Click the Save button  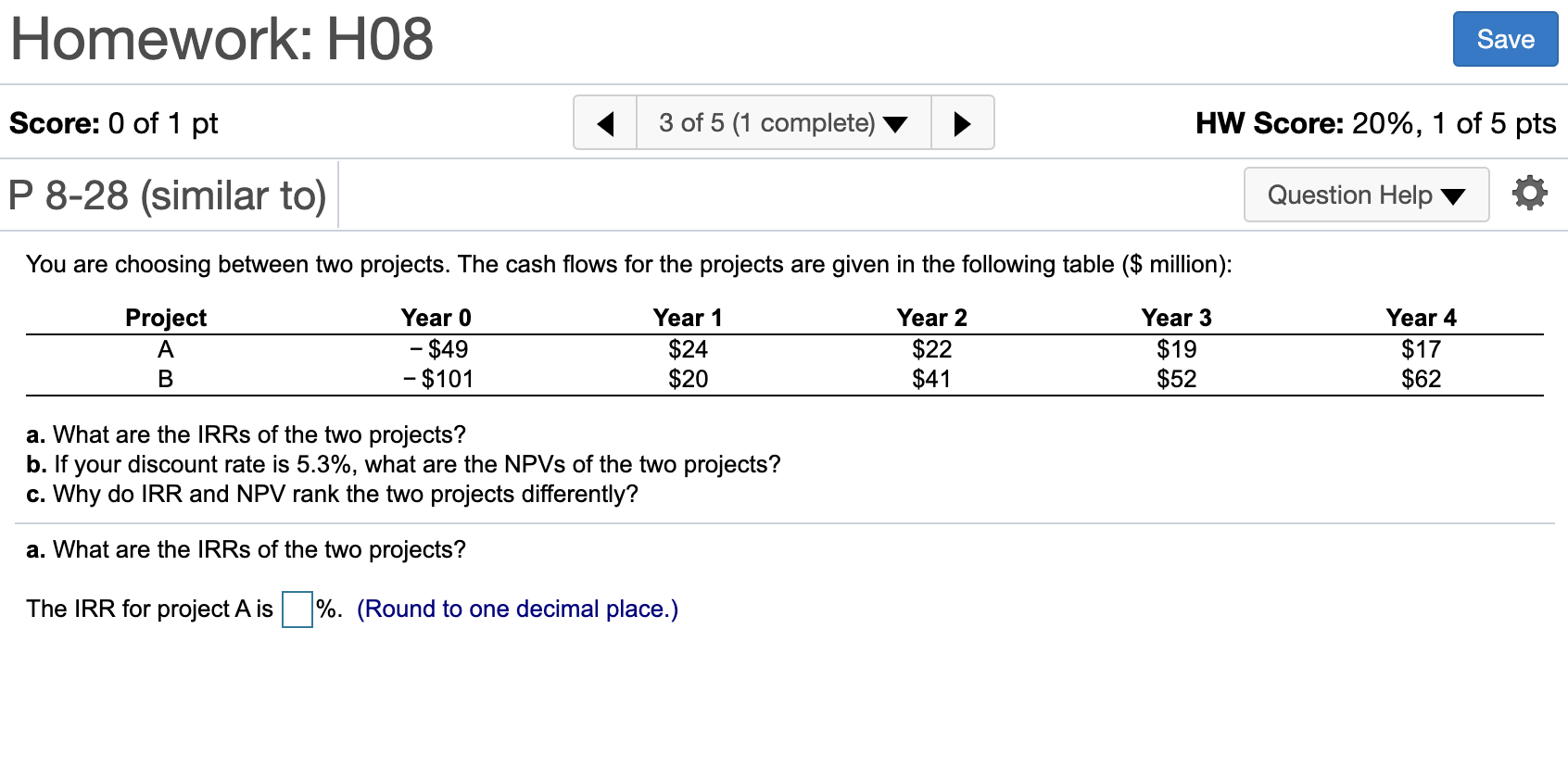(1505, 39)
